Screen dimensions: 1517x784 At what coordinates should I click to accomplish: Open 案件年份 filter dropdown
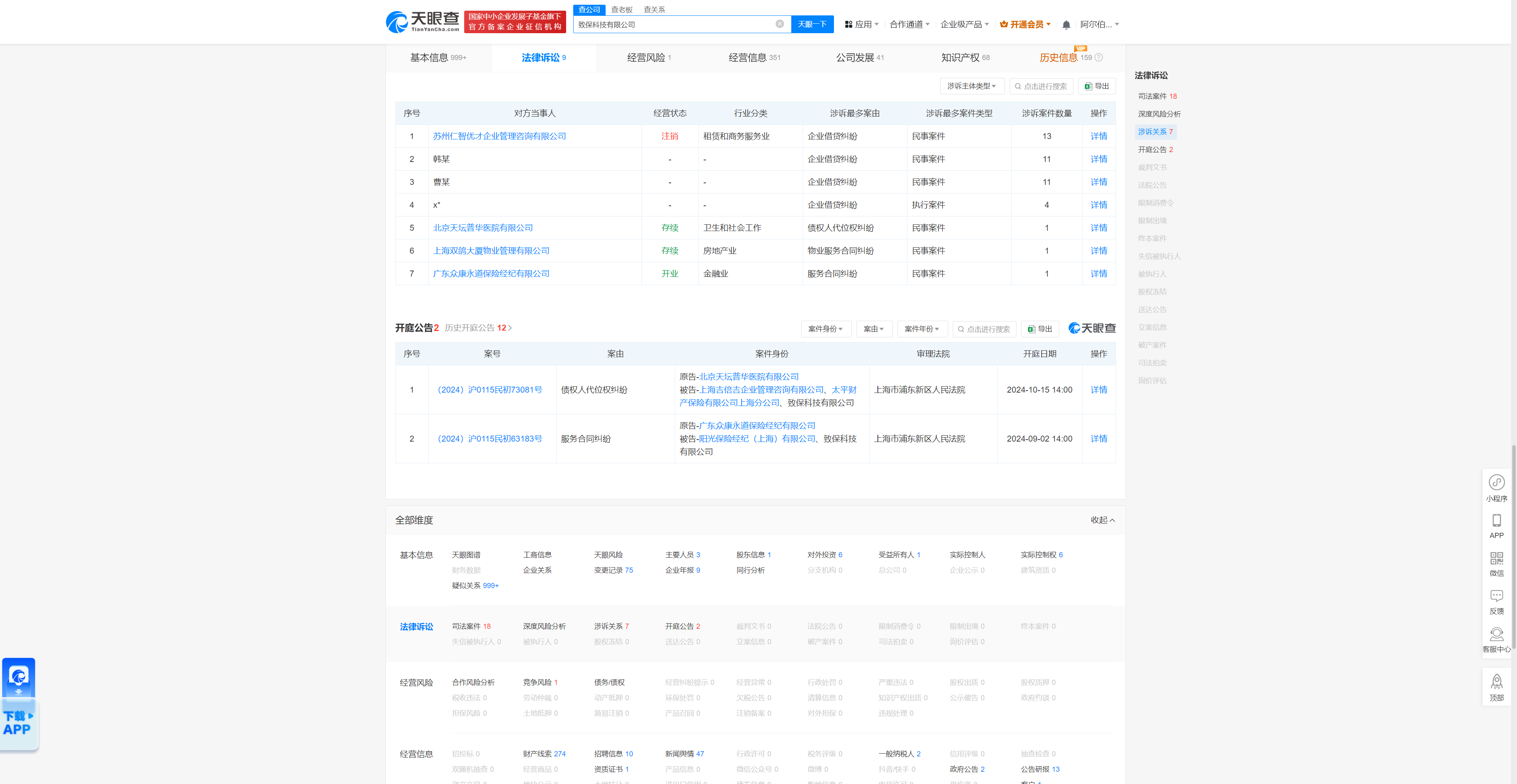[922, 329]
